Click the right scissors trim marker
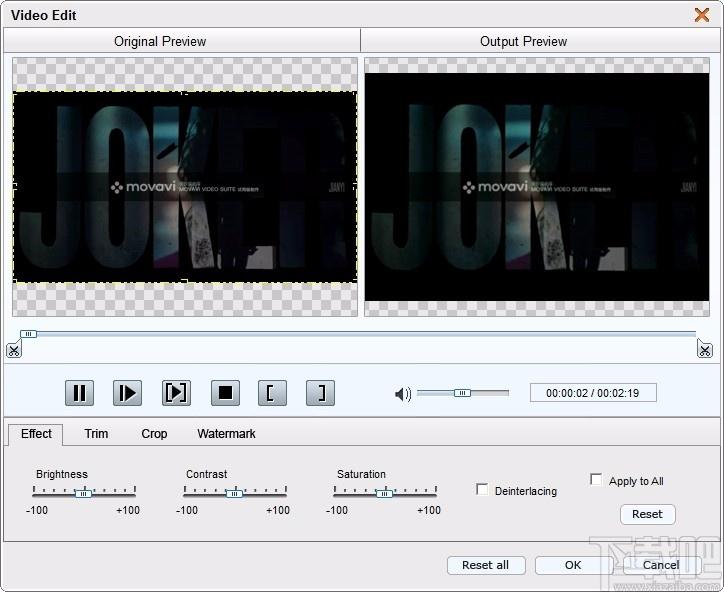The width and height of the screenshot is (724, 592). click(x=705, y=349)
